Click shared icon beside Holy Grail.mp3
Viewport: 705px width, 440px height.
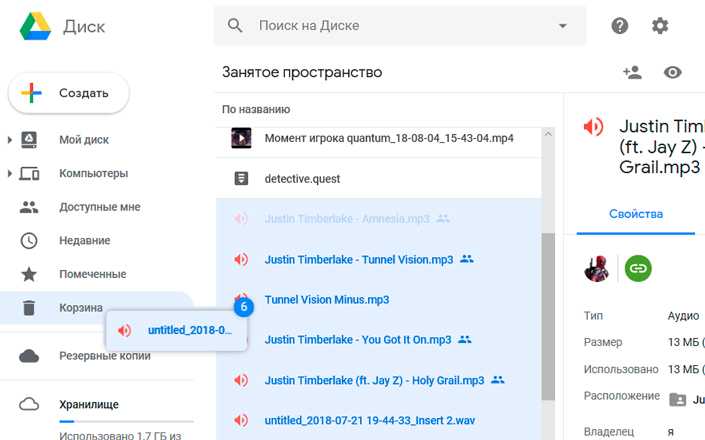498,380
